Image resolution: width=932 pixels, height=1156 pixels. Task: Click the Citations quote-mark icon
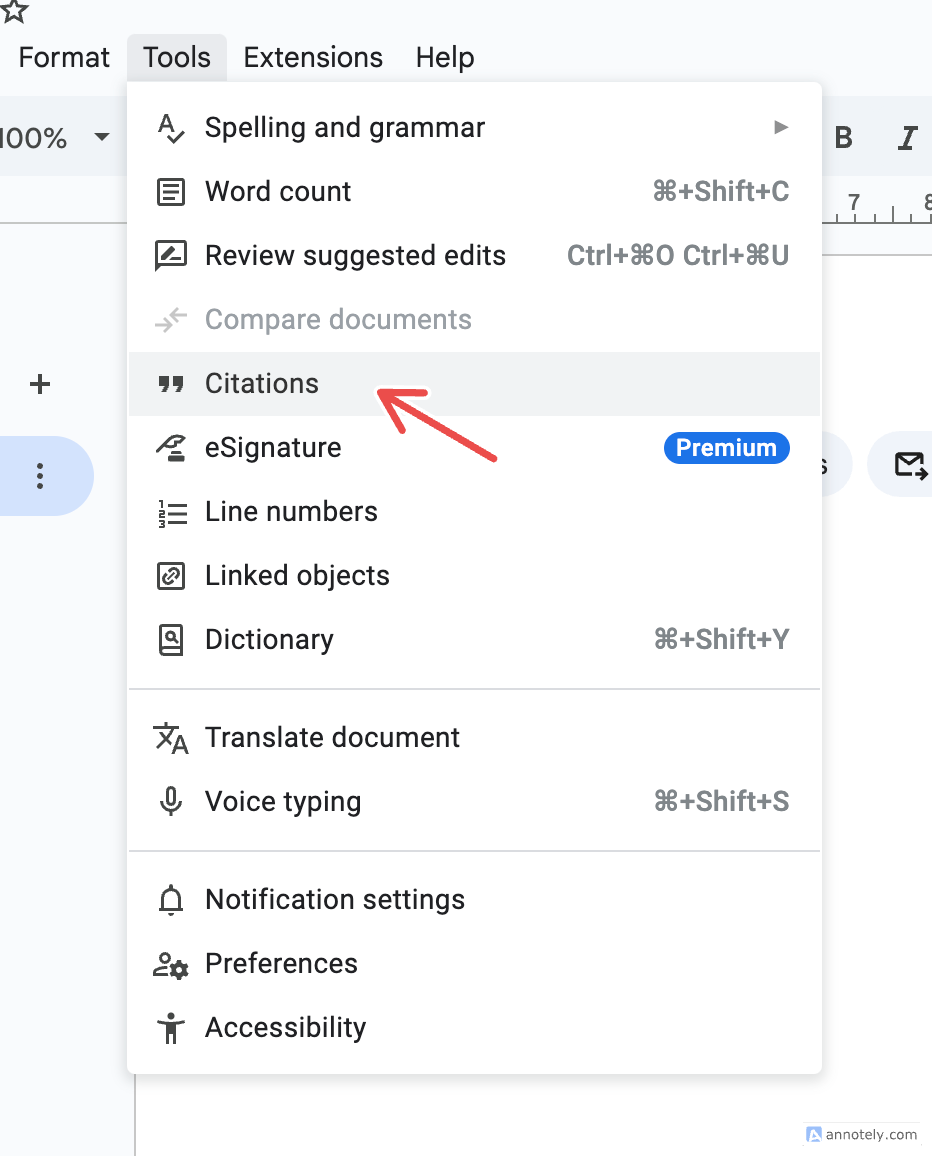pyautogui.click(x=171, y=384)
